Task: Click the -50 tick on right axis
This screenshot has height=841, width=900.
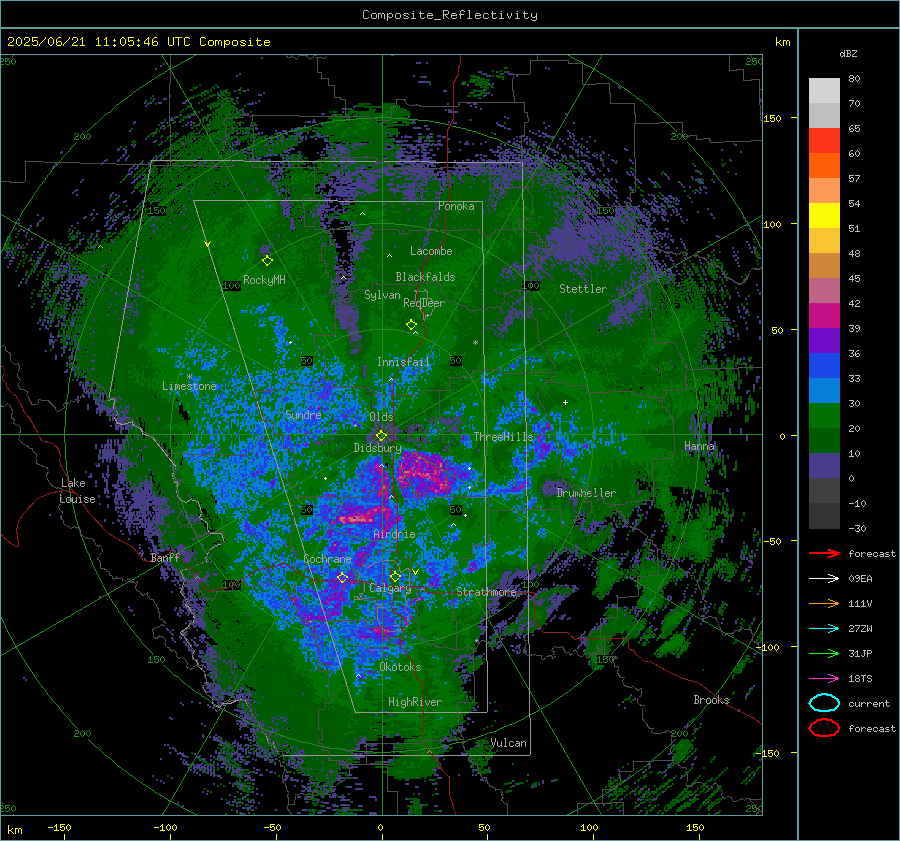Action: tap(772, 541)
